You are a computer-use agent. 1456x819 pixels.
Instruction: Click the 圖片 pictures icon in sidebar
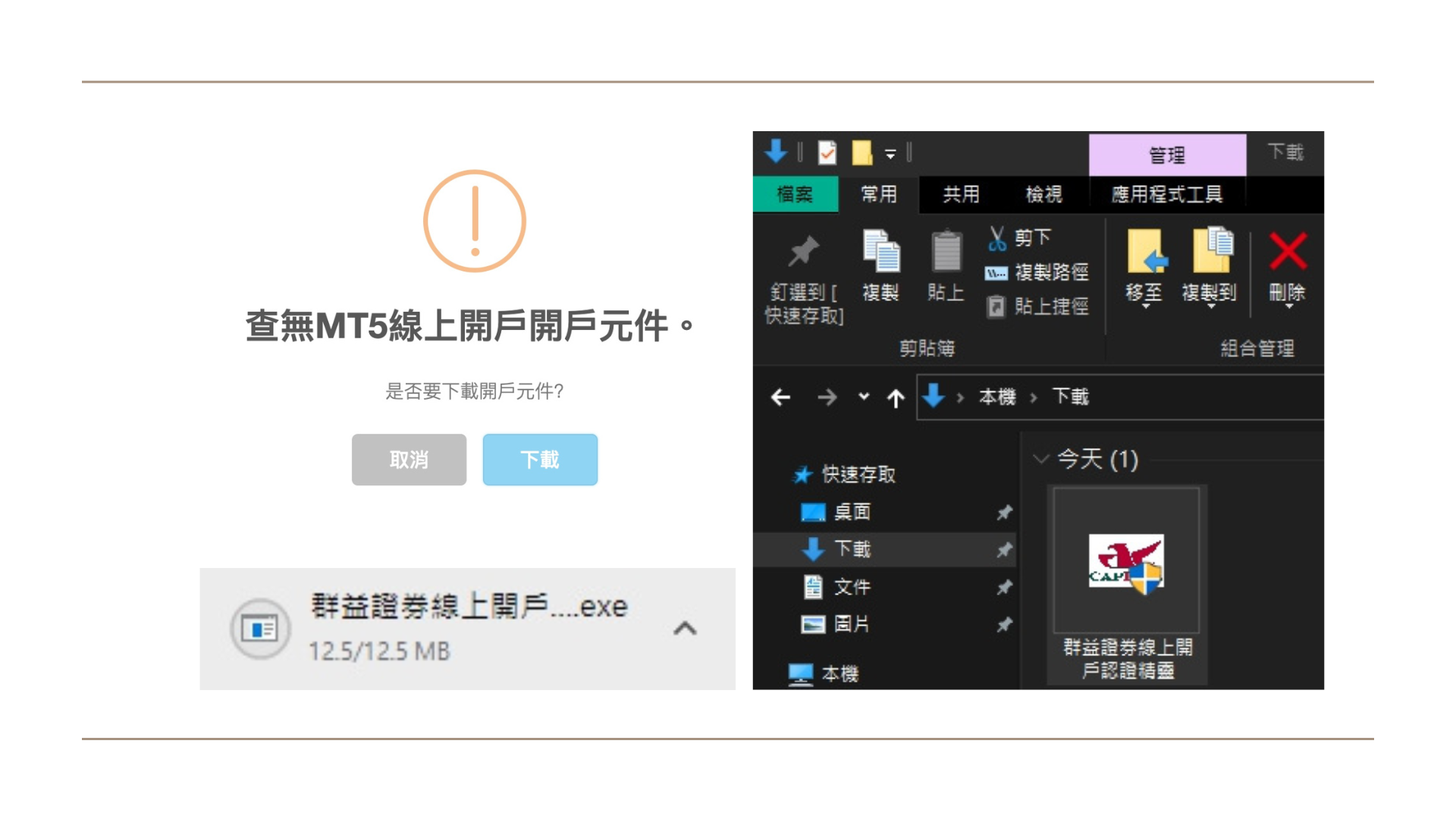point(813,624)
